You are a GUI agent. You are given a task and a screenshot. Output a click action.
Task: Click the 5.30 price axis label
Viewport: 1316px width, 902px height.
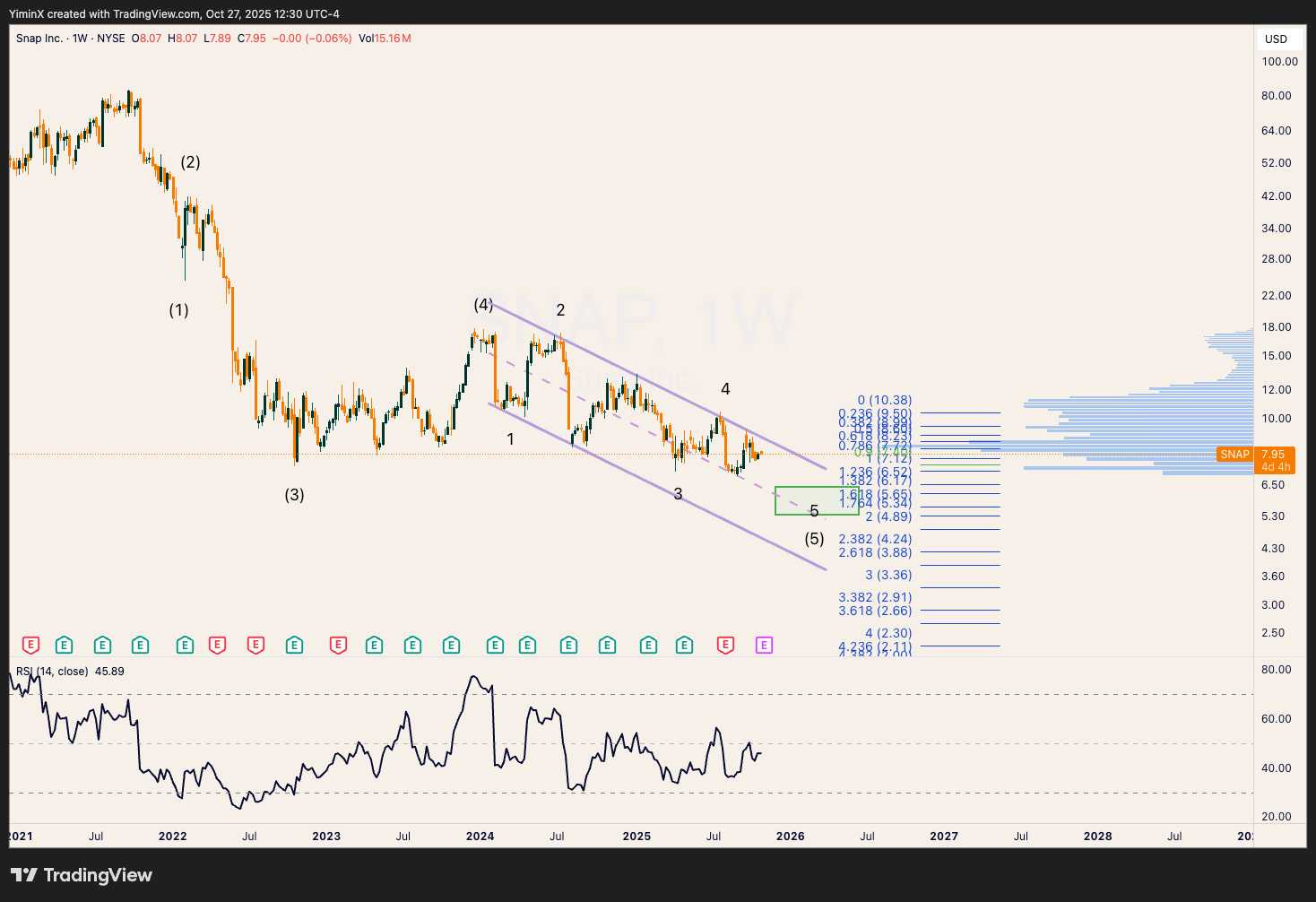1273,516
